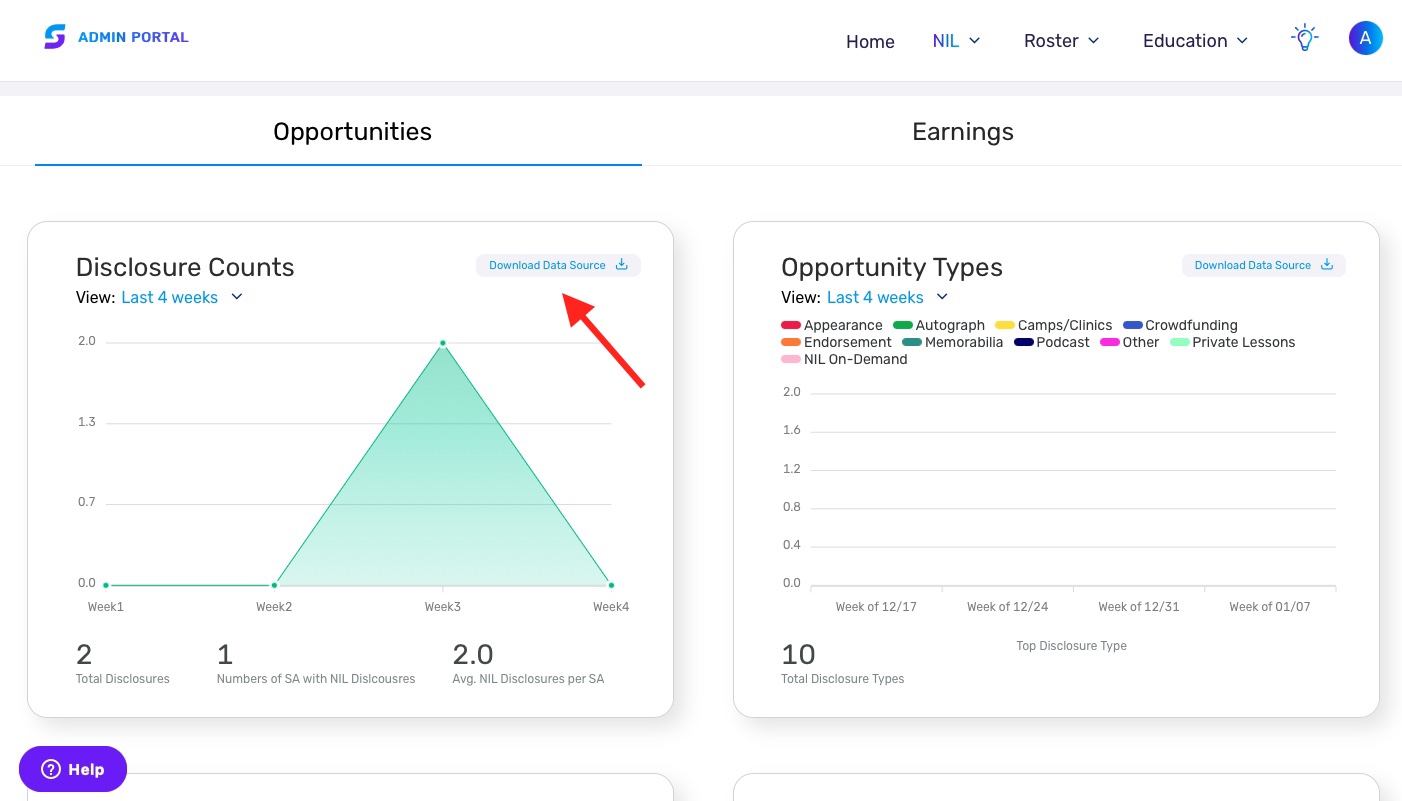1402x801 pixels.
Task: Open the lightbulb tips icon
Action: [x=1304, y=39]
